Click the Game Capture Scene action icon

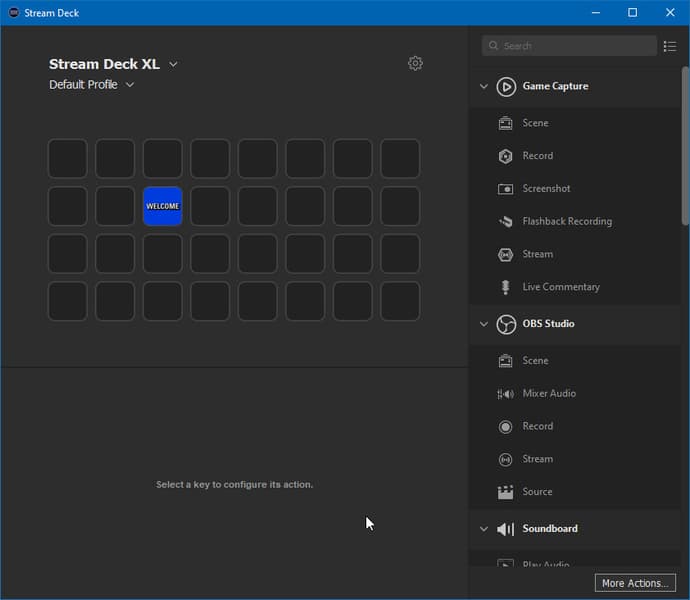[505, 123]
